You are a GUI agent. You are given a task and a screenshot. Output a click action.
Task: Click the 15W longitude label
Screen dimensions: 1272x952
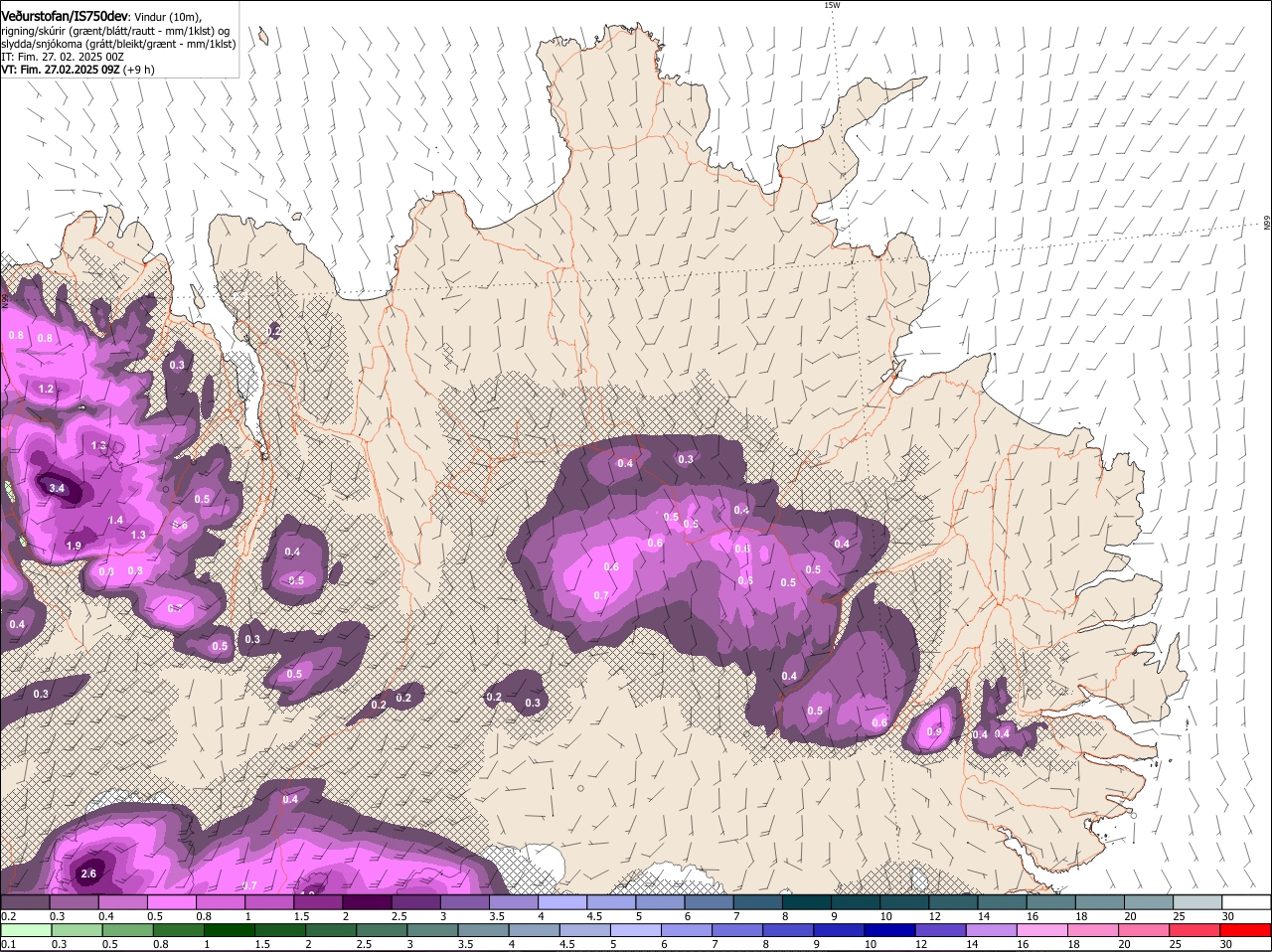[x=832, y=5]
